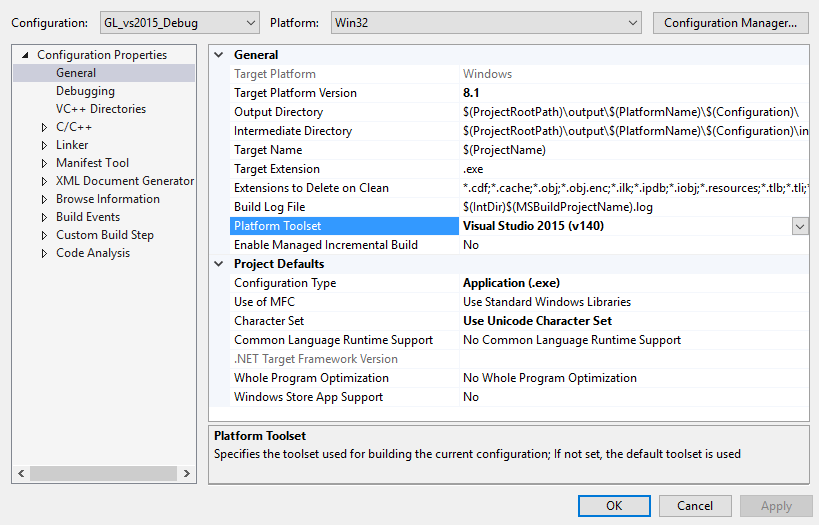819x525 pixels.
Task: Select Enable Managed Incremental Build property
Action: click(x=326, y=245)
